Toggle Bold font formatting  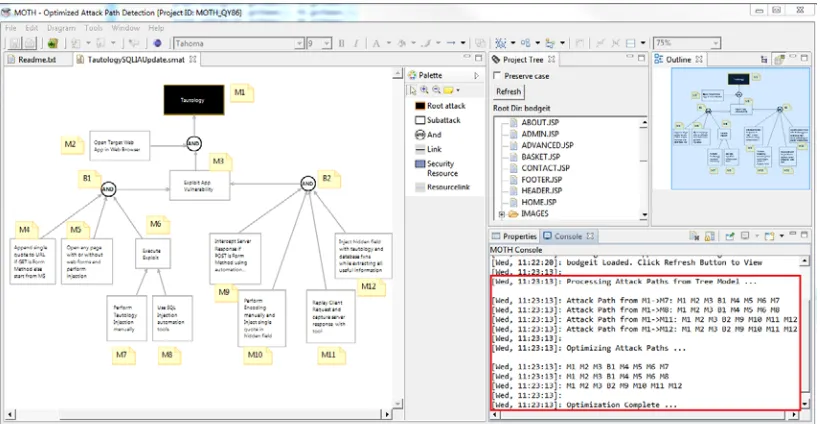click(x=341, y=43)
